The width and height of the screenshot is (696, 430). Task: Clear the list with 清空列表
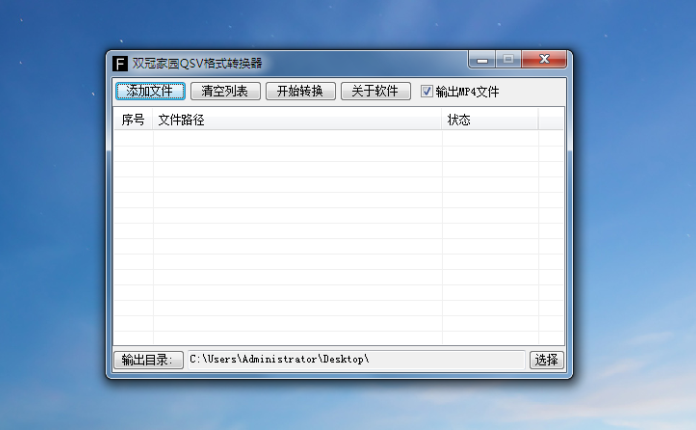tap(225, 91)
